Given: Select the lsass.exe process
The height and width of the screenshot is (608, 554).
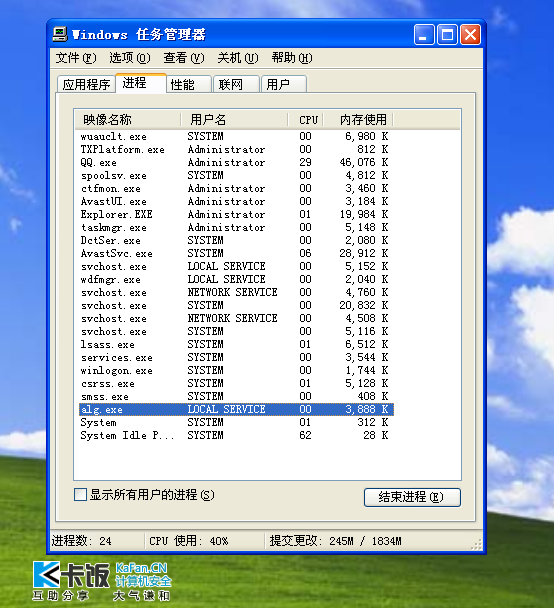Looking at the screenshot, I should [x=236, y=344].
